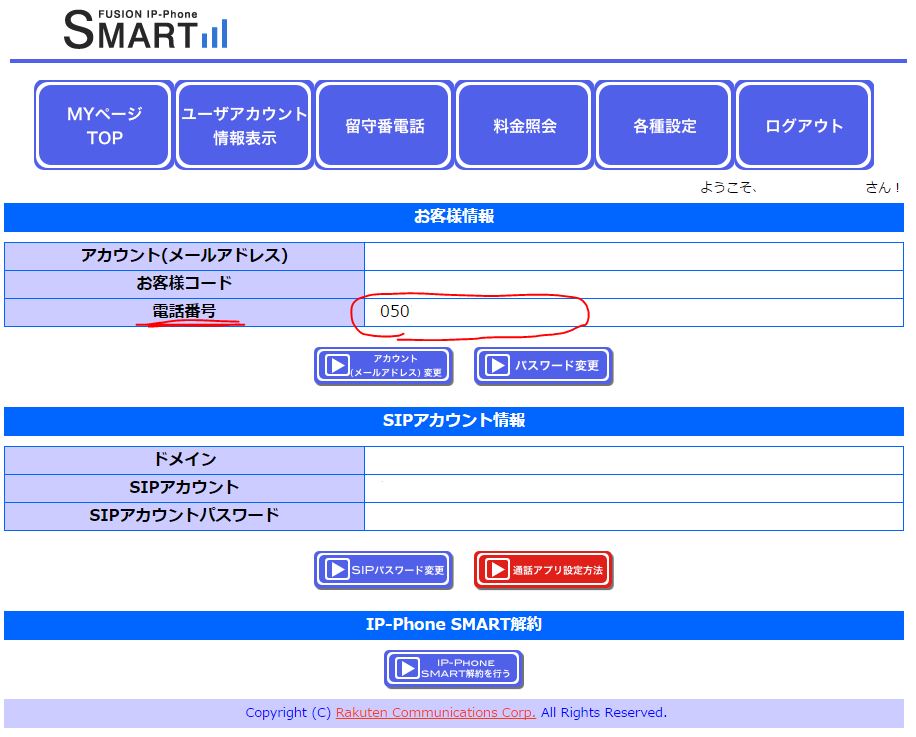916x737 pixels.
Task: Click the お客様コード row label
Action: coord(184,284)
